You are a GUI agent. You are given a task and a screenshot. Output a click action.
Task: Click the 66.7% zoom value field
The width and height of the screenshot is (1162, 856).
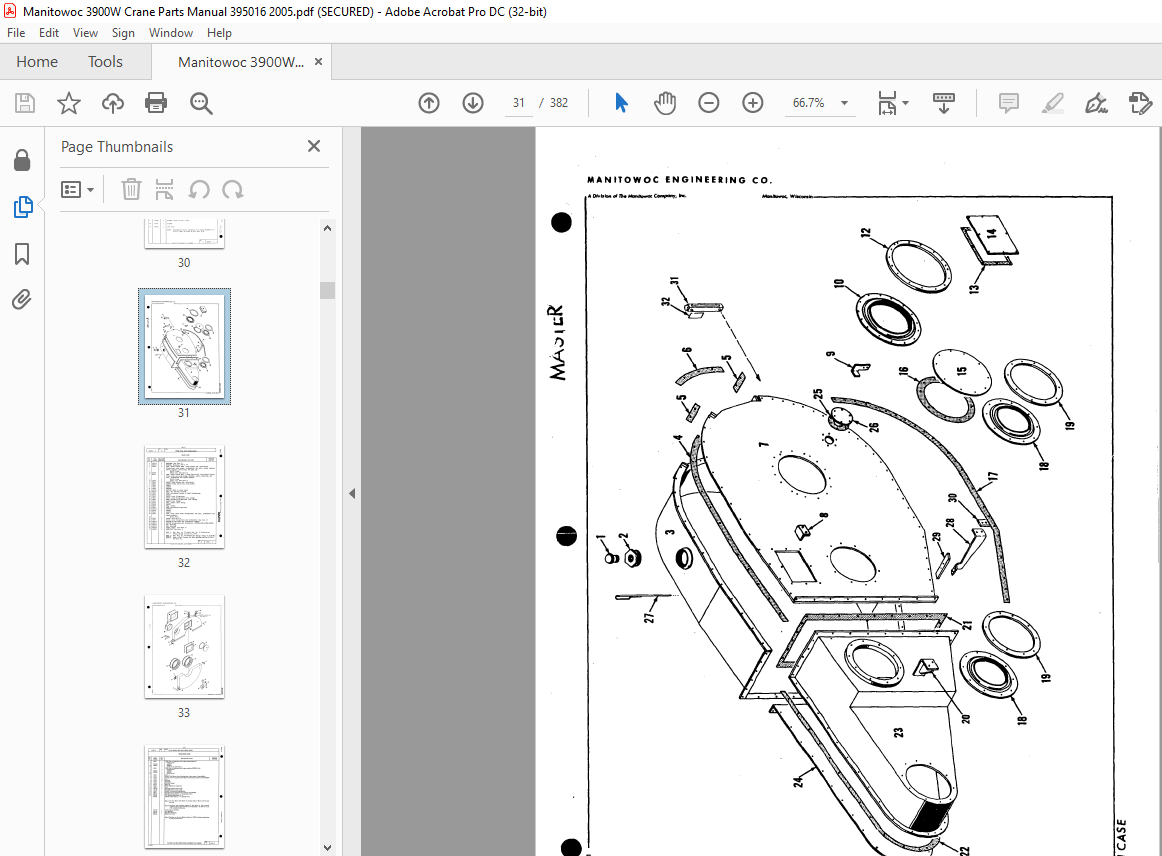(x=809, y=103)
